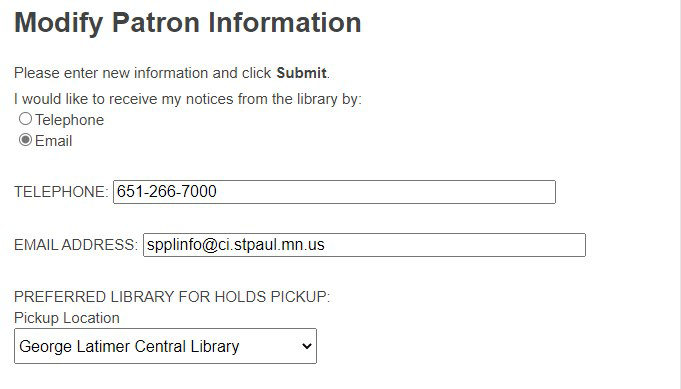The width and height of the screenshot is (681, 389).
Task: Click the receive my notices instruction line
Action: coord(188,99)
